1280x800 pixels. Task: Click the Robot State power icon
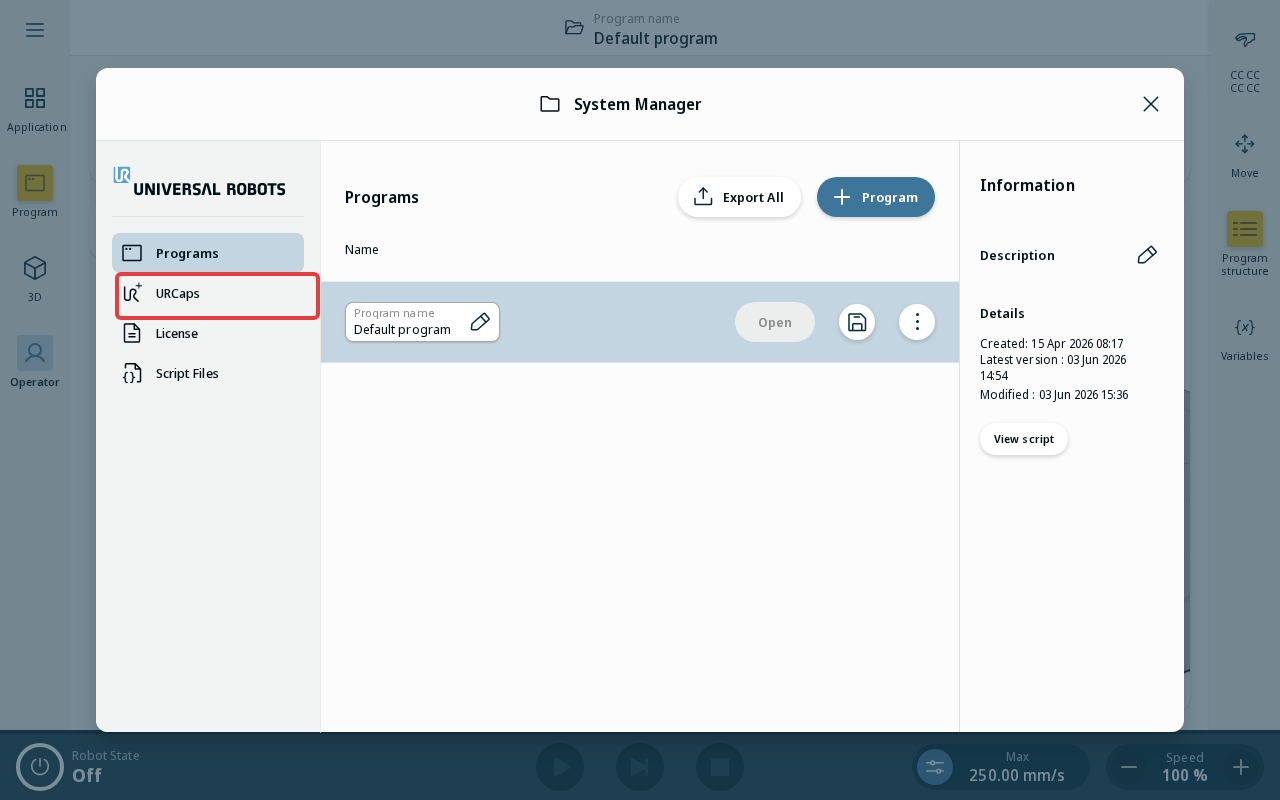click(x=40, y=767)
